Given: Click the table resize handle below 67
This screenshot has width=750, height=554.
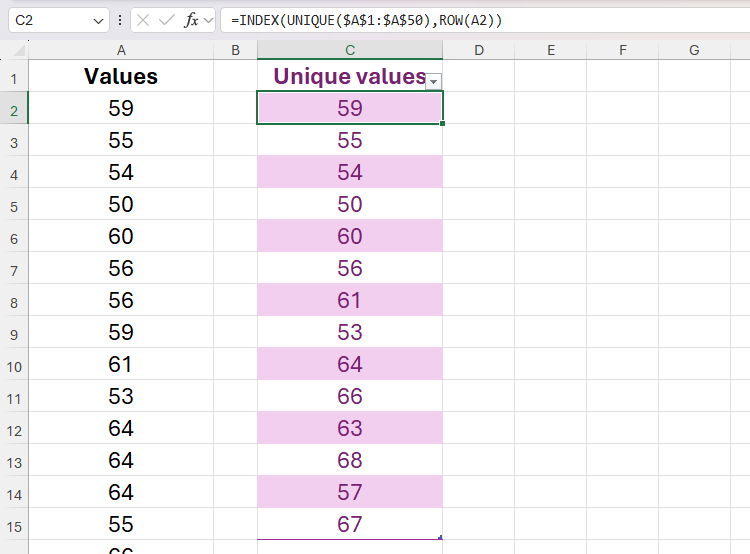Looking at the screenshot, I should pos(439,538).
